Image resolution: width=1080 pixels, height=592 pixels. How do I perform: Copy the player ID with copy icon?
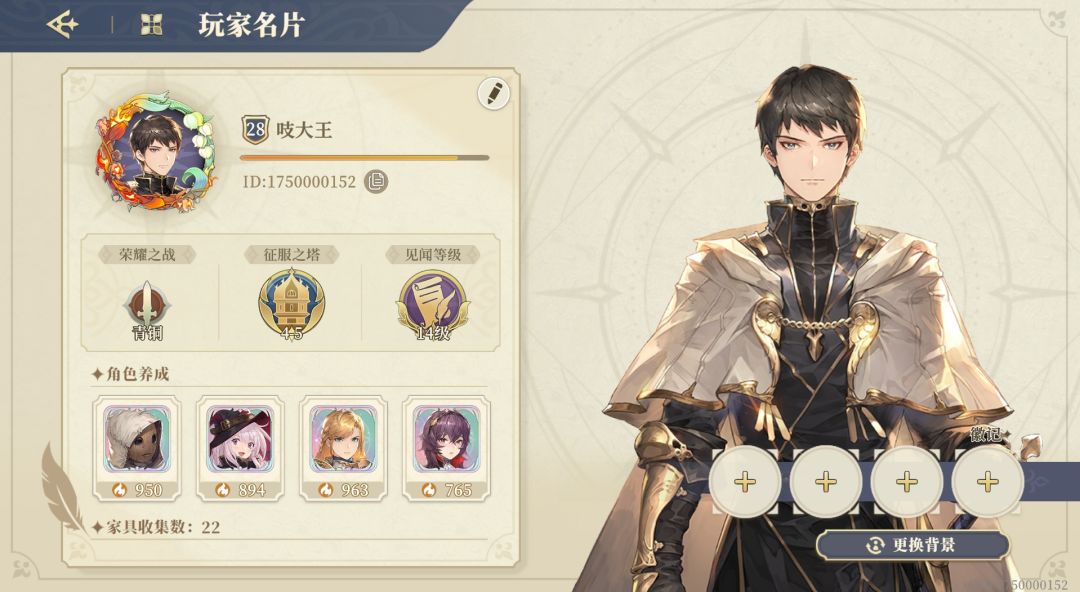coord(375,181)
